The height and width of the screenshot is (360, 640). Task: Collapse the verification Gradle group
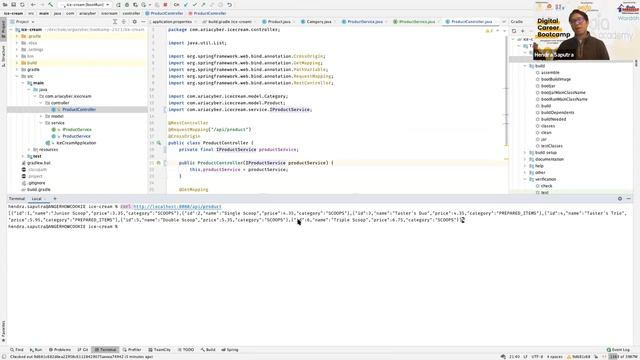pos(525,179)
